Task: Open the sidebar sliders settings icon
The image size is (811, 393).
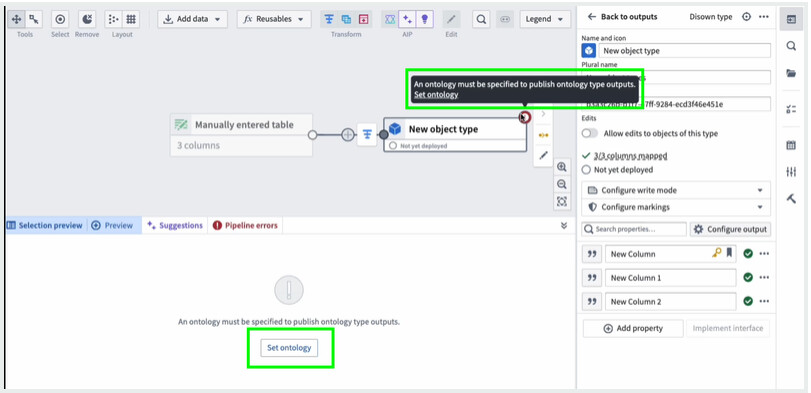Action: click(x=791, y=172)
